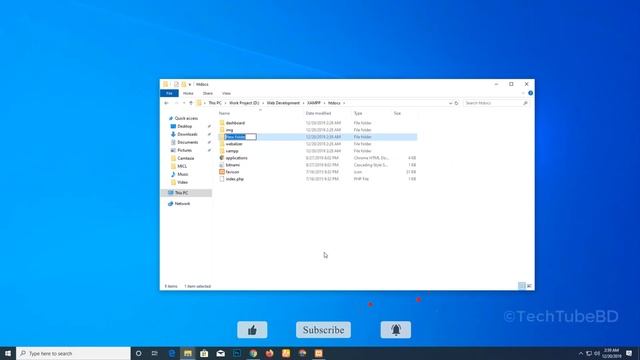Open Task View on the taskbar
640x360 pixels.
click(x=155, y=353)
